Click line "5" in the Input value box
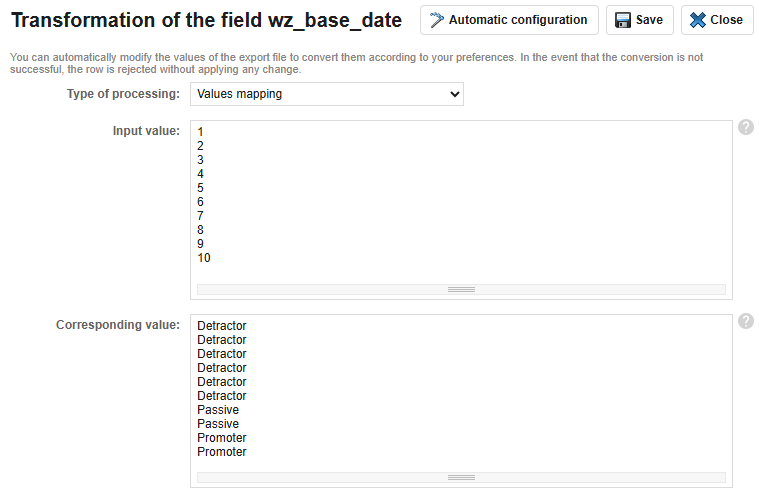The width and height of the screenshot is (759, 495). tap(201, 188)
